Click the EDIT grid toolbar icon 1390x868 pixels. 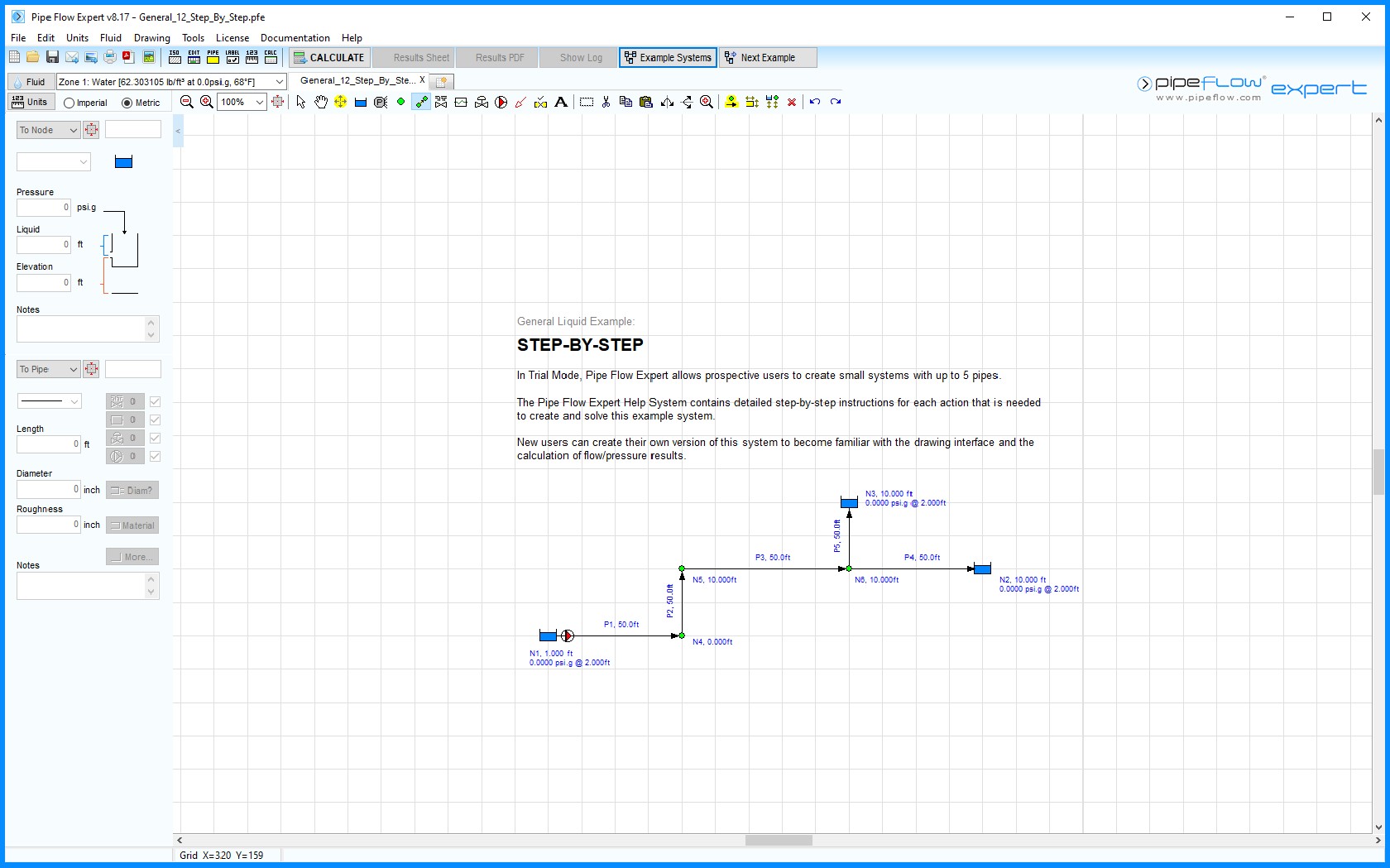click(x=194, y=57)
